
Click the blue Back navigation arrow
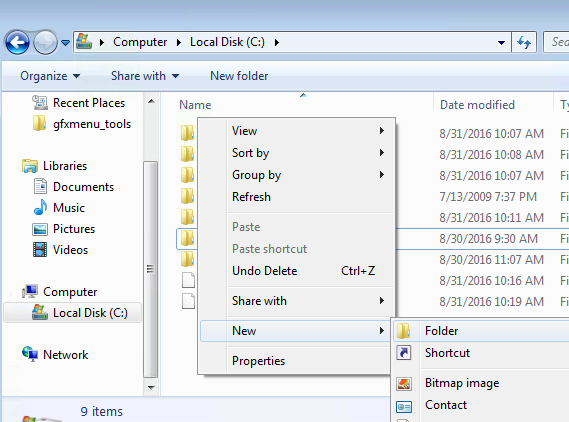point(17,43)
